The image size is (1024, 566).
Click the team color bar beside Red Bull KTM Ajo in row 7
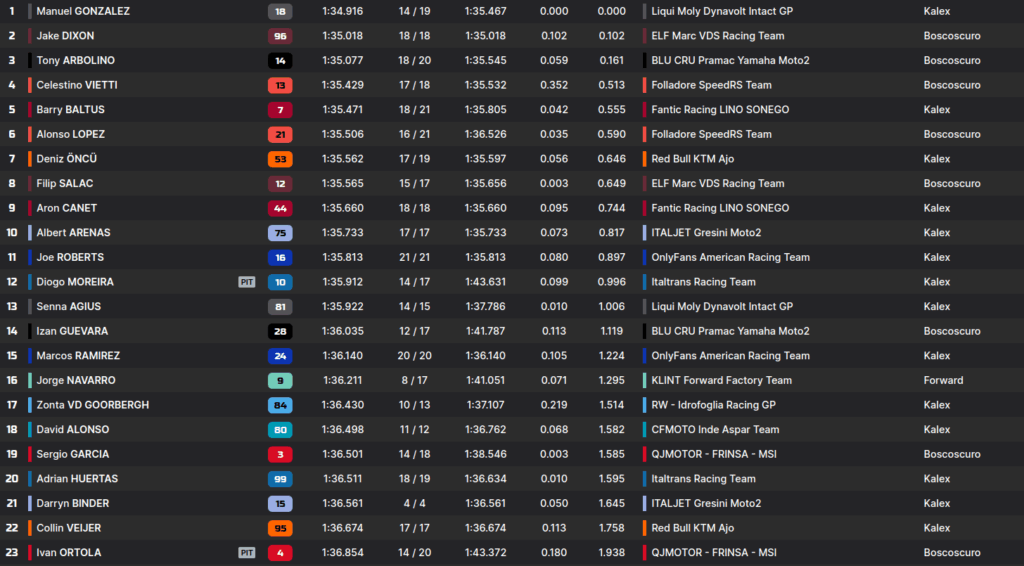pos(644,159)
